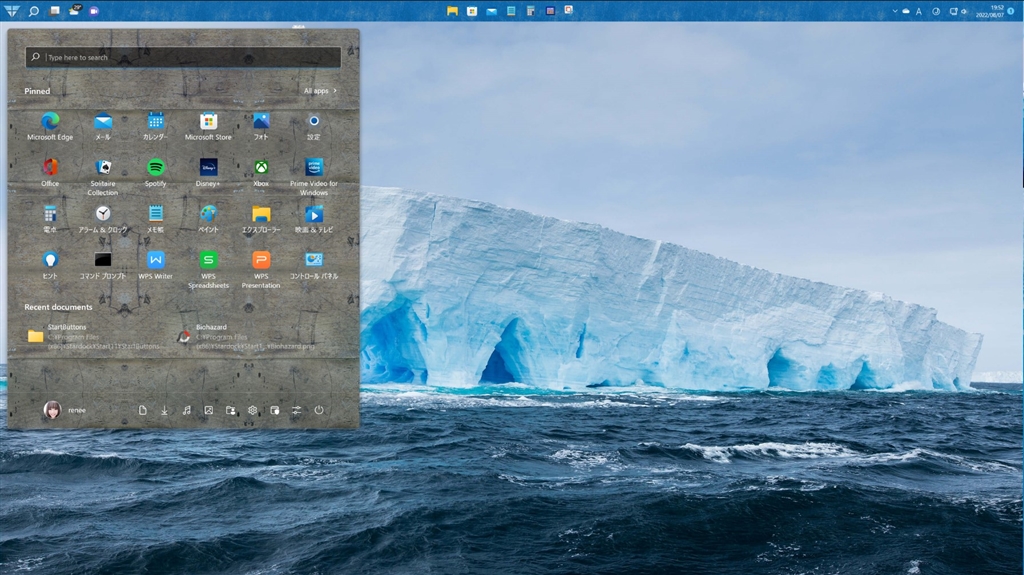Launch Spotify from the Start menu

pyautogui.click(x=155, y=168)
